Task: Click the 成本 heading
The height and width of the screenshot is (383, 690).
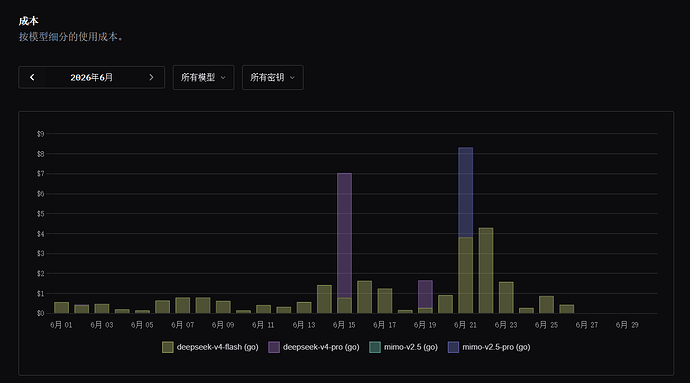Action: click(x=29, y=21)
